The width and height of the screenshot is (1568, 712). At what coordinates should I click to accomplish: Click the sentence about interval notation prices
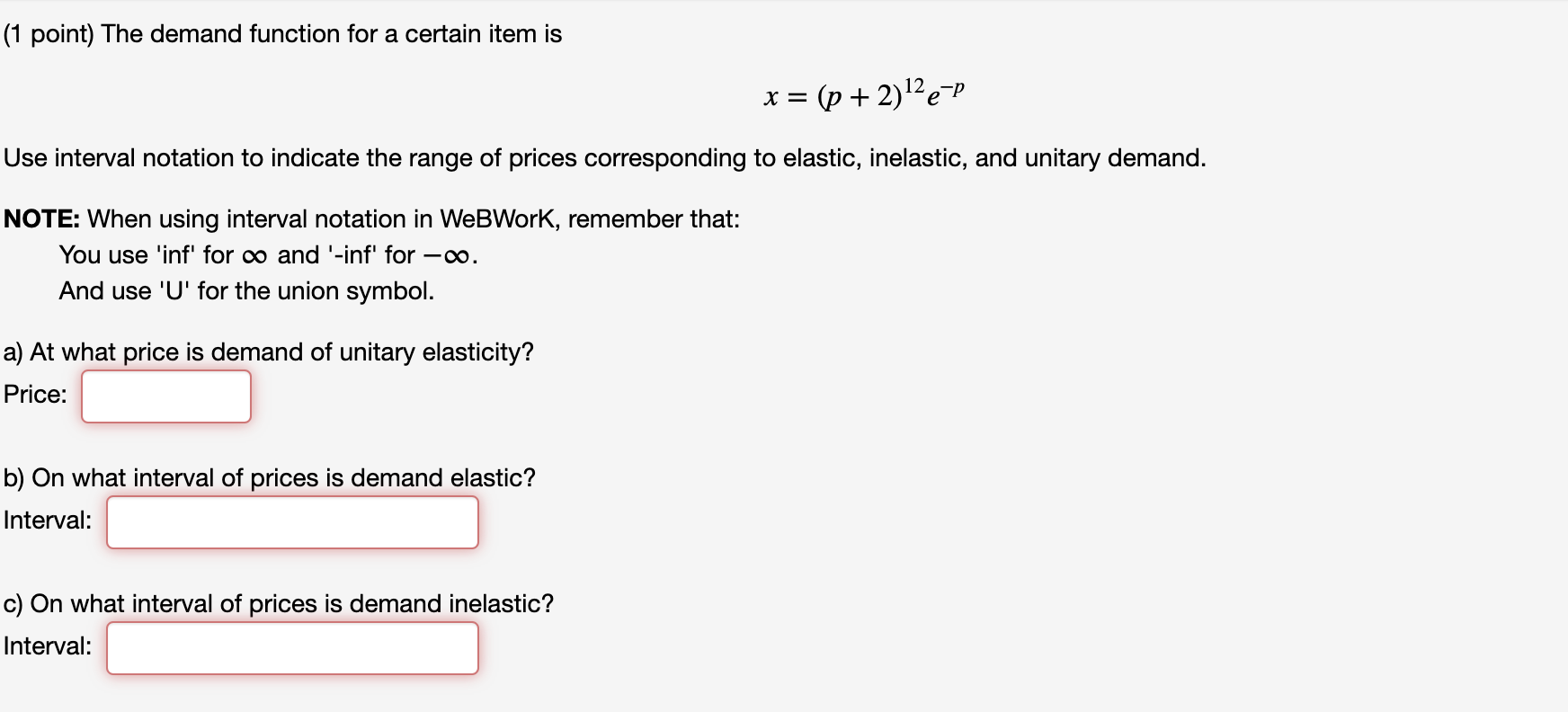(x=603, y=158)
